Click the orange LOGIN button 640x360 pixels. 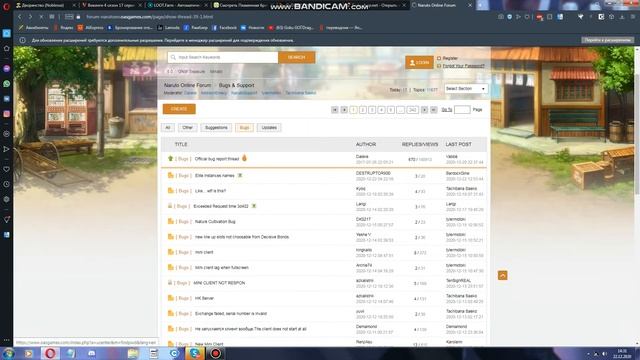(419, 62)
